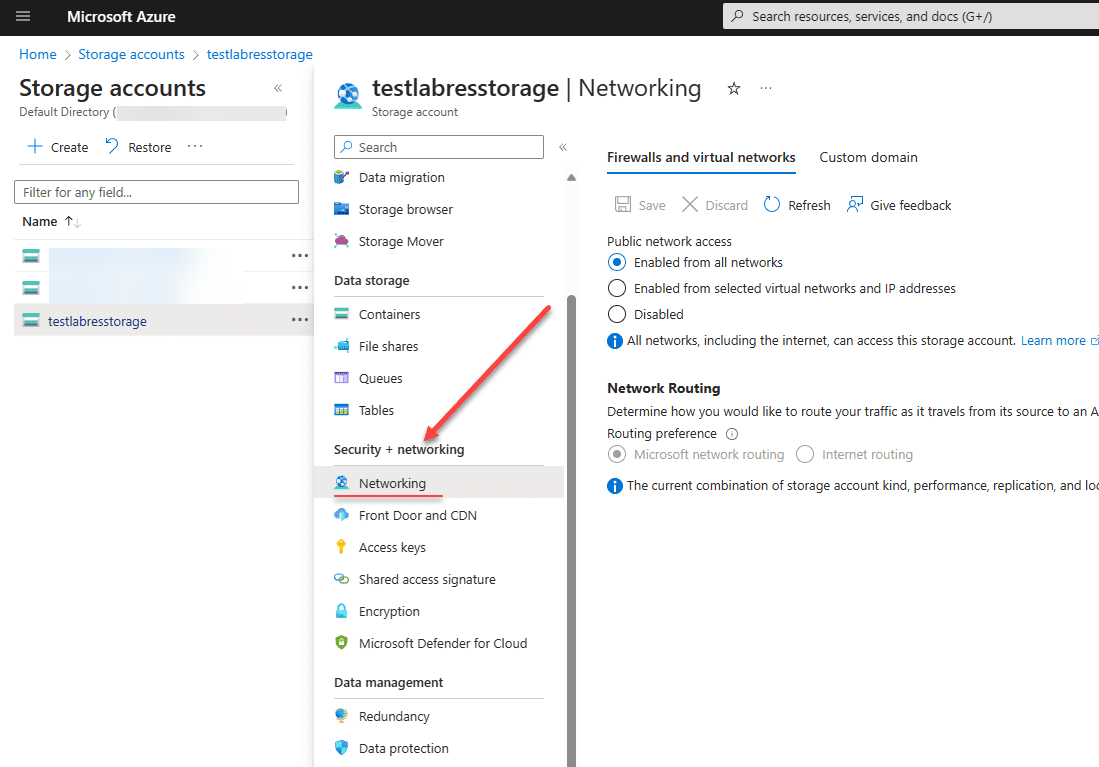Image resolution: width=1099 pixels, height=767 pixels.
Task: Click the Microsoft Azure logo text
Action: [x=121, y=17]
